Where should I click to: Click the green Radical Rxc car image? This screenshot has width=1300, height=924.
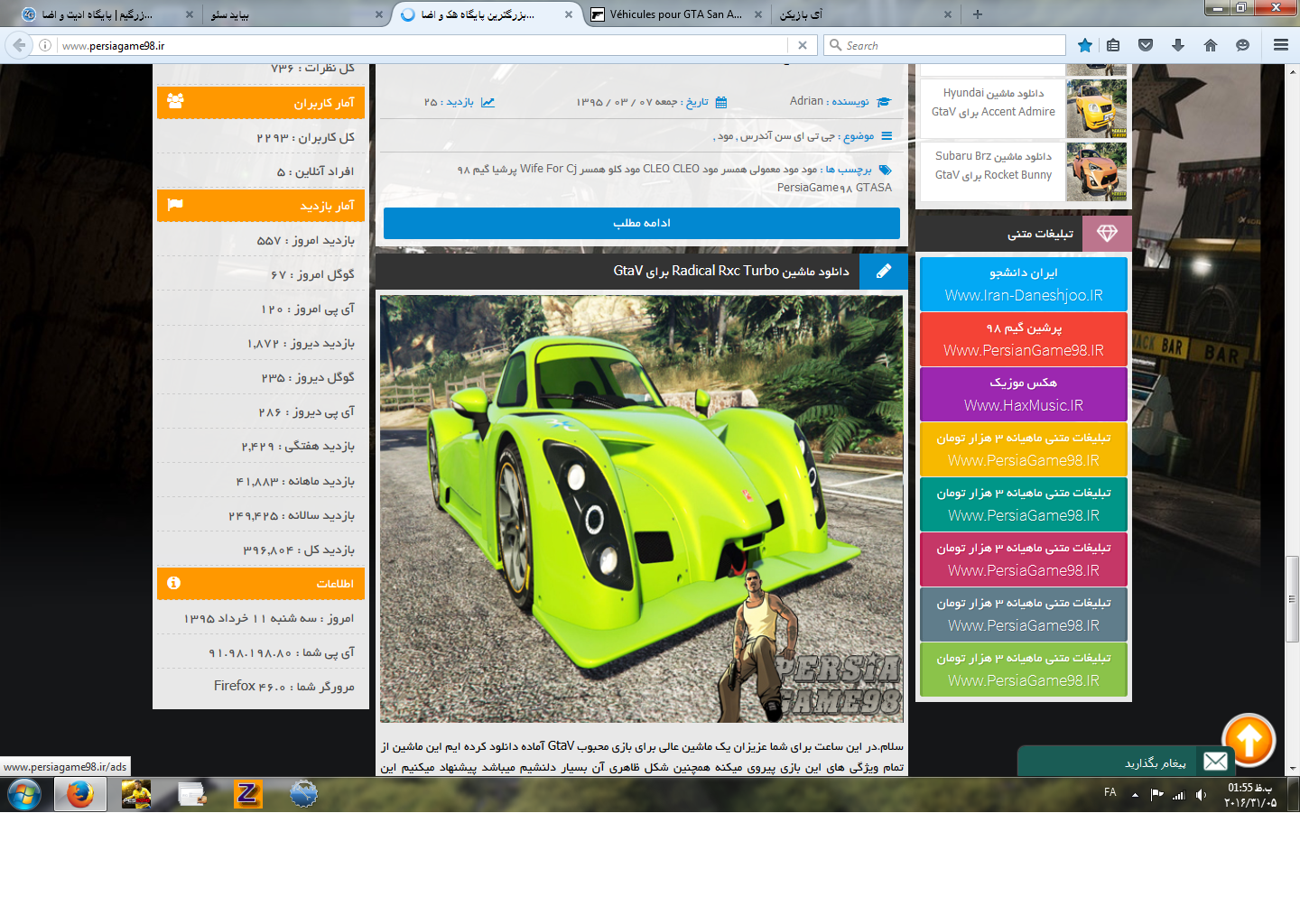(x=641, y=509)
